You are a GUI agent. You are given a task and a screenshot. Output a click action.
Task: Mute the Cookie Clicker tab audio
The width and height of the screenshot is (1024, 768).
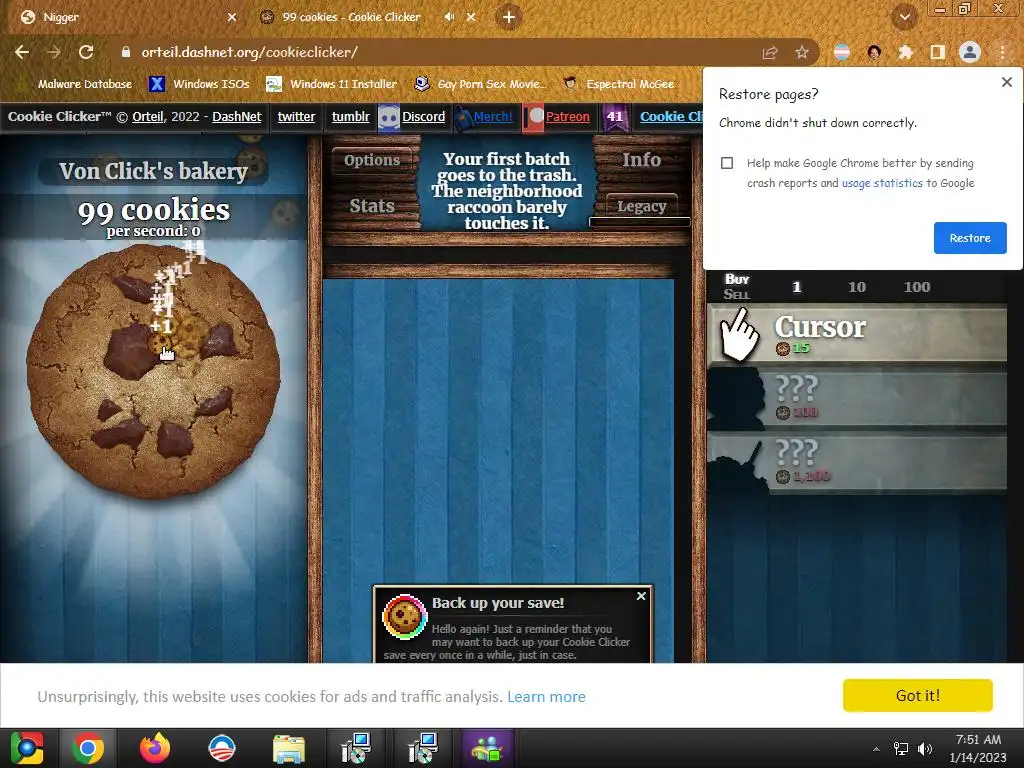[x=449, y=17]
